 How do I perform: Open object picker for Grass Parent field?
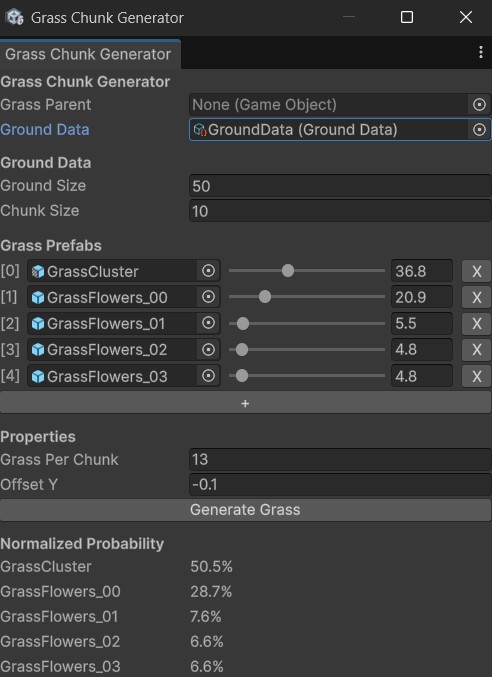pos(479,104)
